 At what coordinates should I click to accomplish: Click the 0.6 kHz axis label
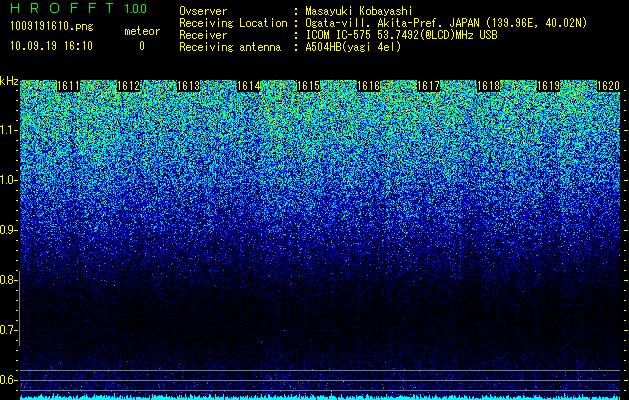pos(7,380)
